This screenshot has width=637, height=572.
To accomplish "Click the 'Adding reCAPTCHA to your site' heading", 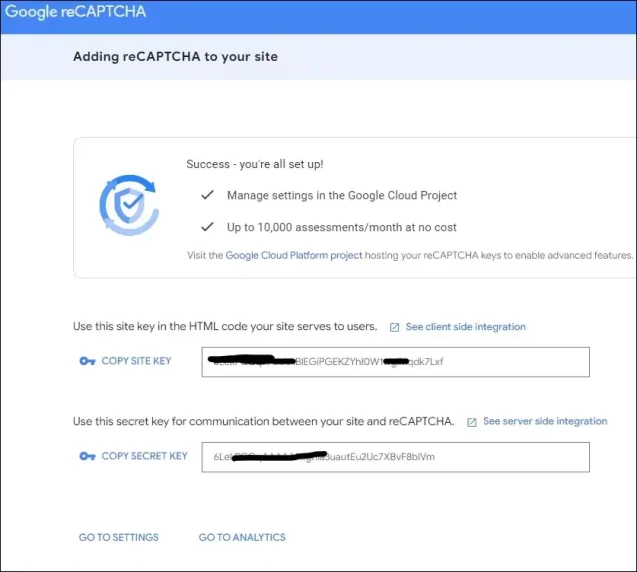I will click(x=176, y=56).
